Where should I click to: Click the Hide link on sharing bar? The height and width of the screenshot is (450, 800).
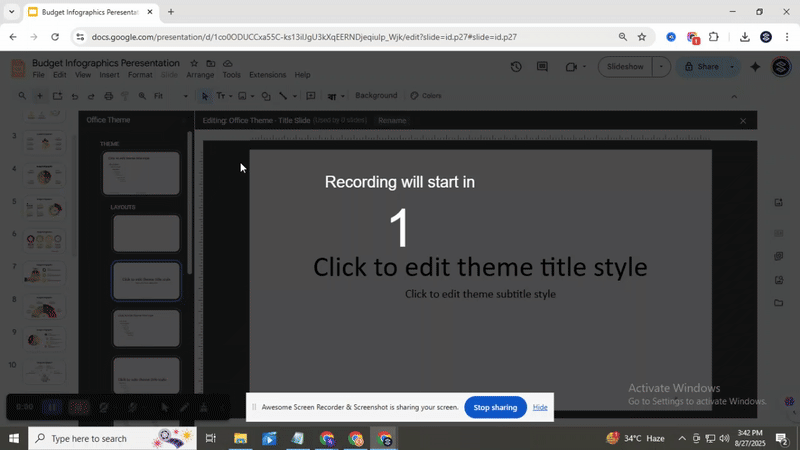coord(540,407)
